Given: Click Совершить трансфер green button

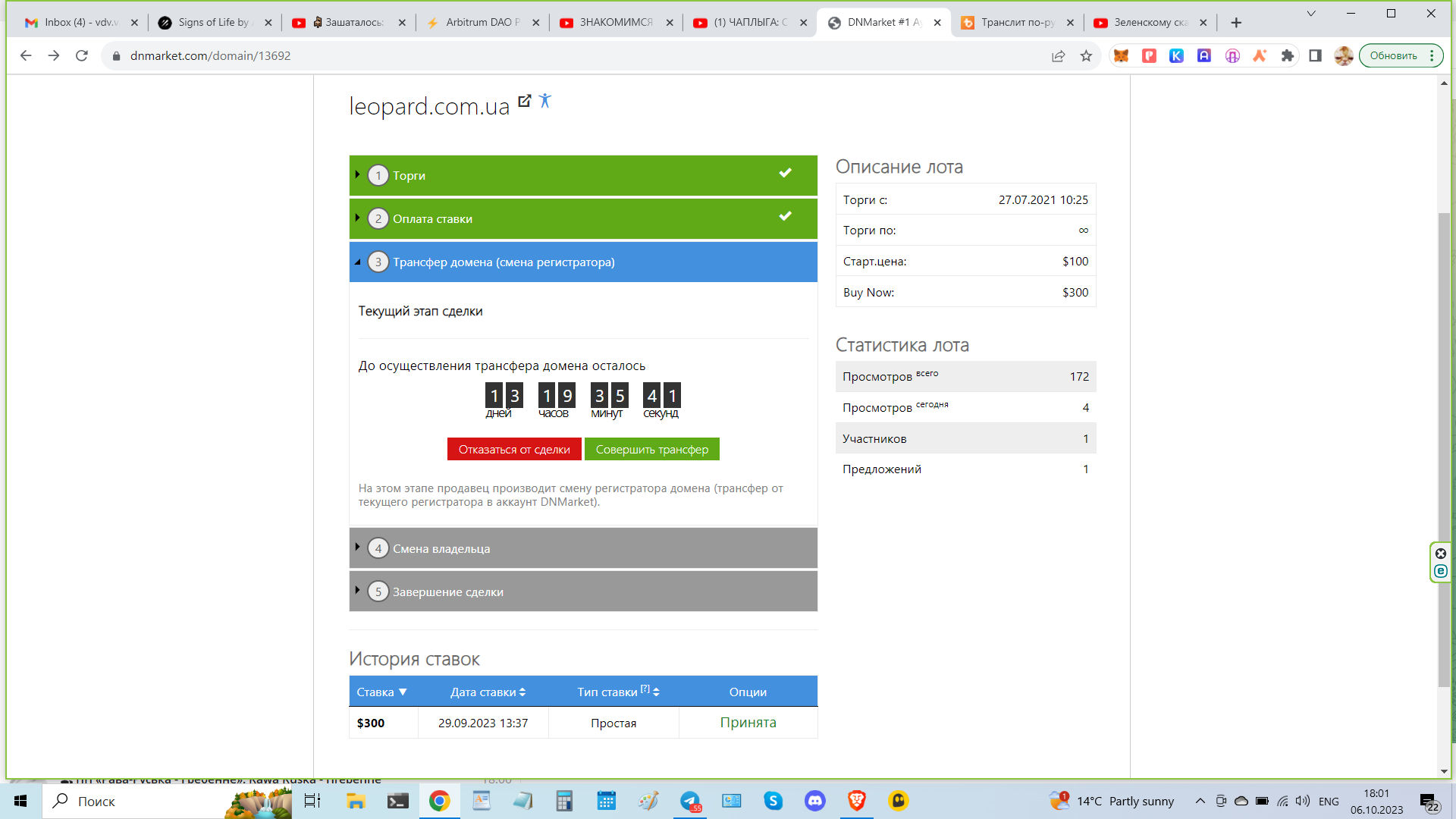Looking at the screenshot, I should pos(652,449).
